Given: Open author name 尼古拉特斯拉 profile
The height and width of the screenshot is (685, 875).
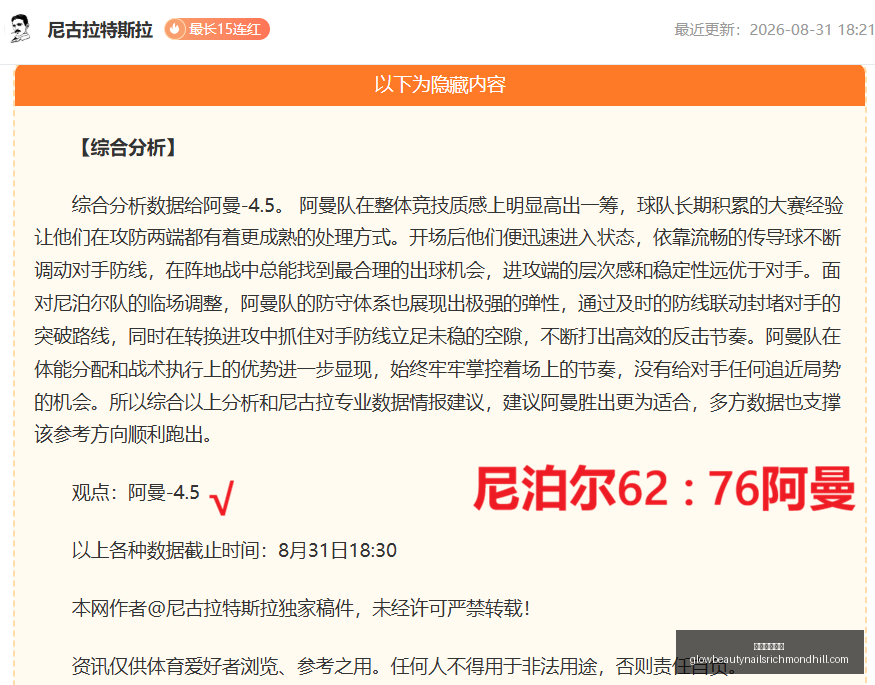Looking at the screenshot, I should (x=100, y=30).
